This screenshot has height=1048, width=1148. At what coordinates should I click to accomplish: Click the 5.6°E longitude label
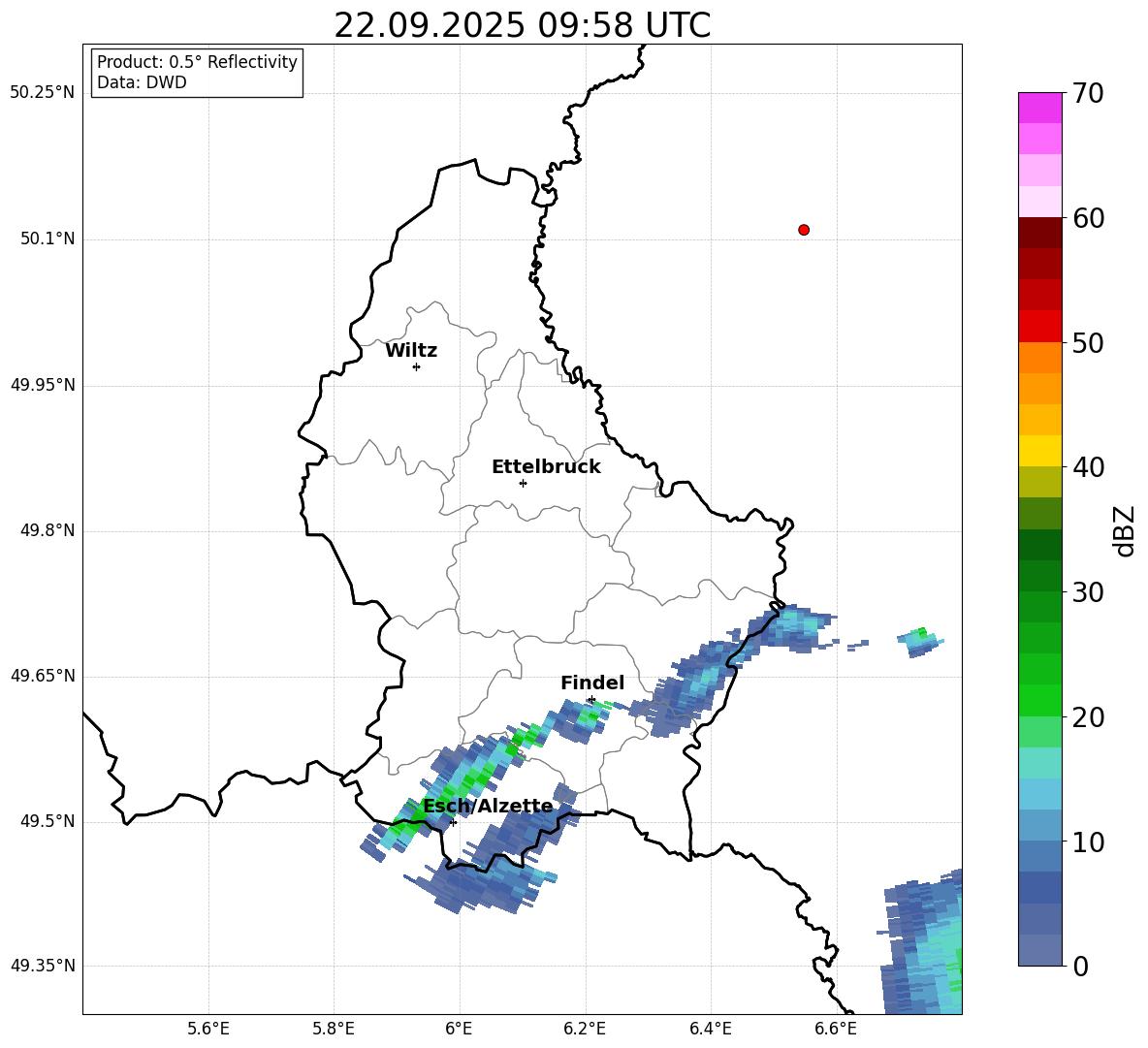208,1029
